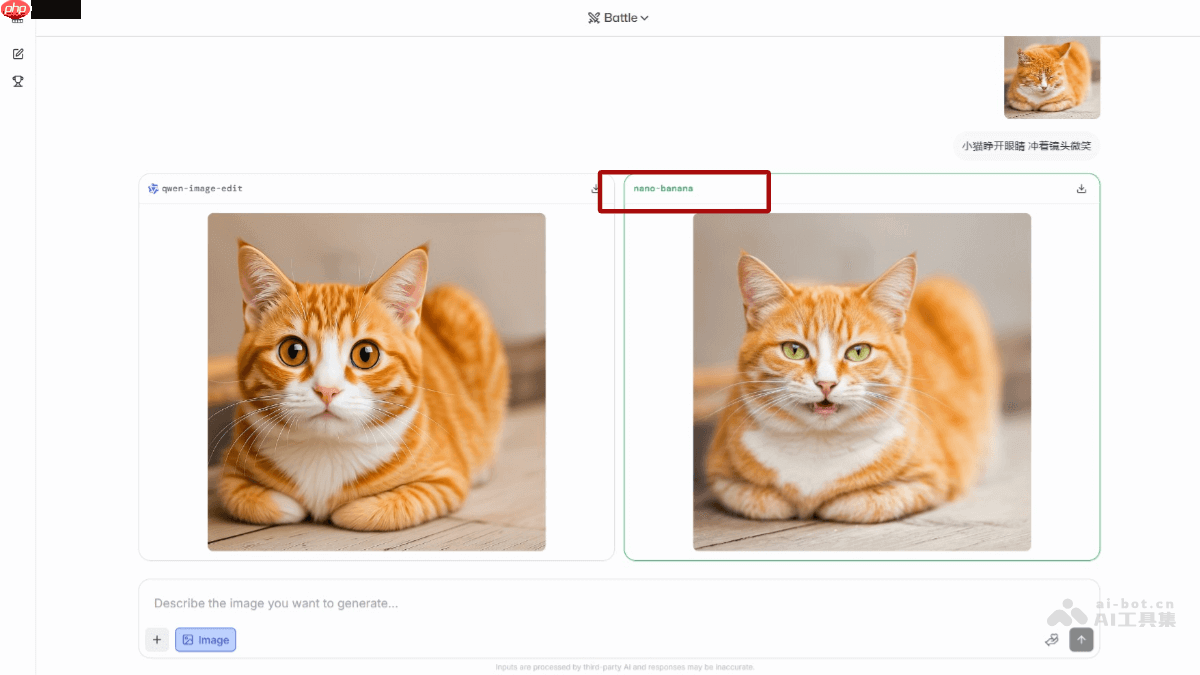Click the new chat edit icon in sidebar
Image resolution: width=1200 pixels, height=675 pixels.
click(18, 54)
